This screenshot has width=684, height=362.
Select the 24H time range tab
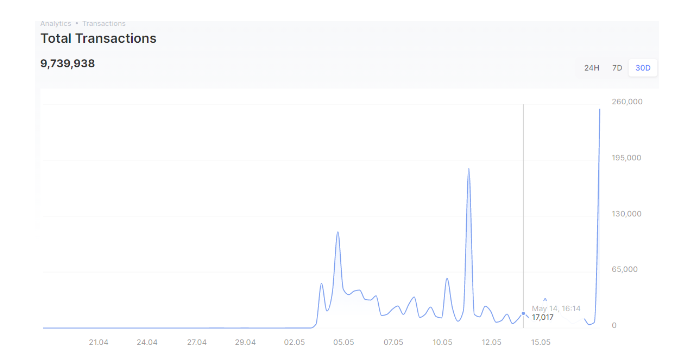coord(592,68)
